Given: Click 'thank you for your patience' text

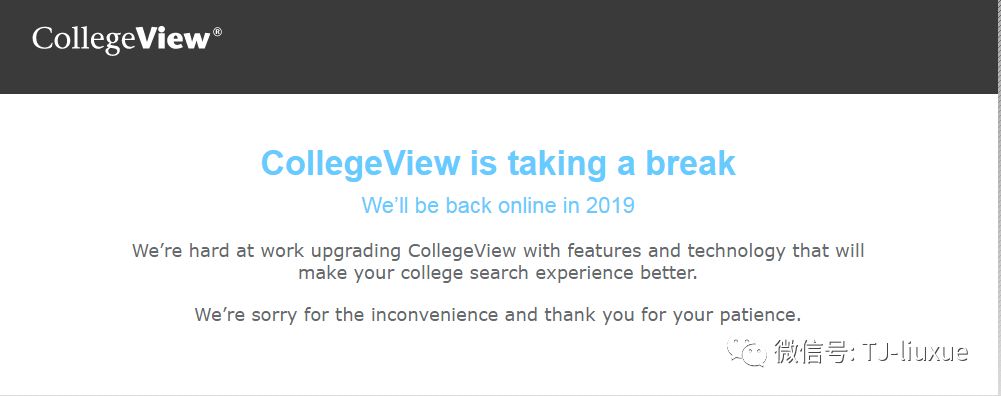Looking at the screenshot, I should coord(673,315).
